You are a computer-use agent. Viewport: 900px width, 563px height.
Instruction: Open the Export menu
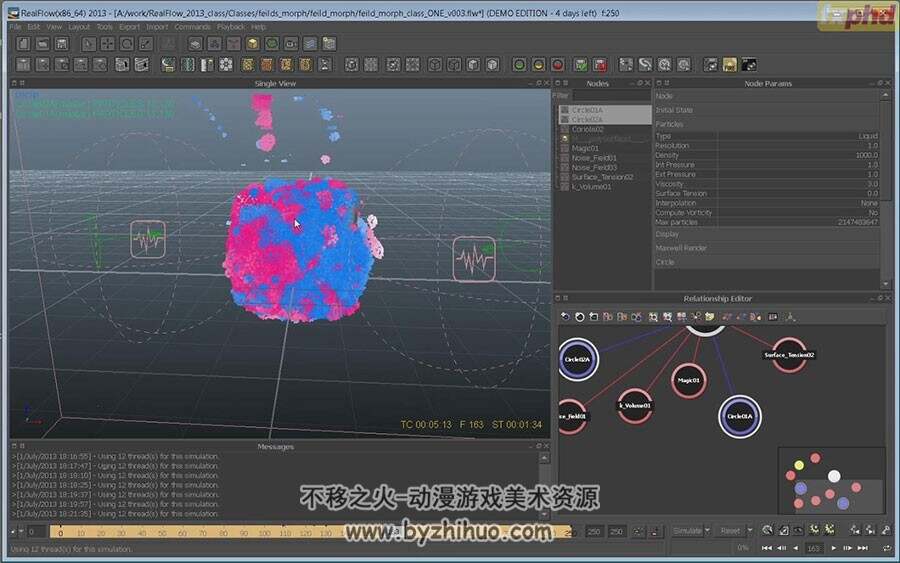point(129,27)
